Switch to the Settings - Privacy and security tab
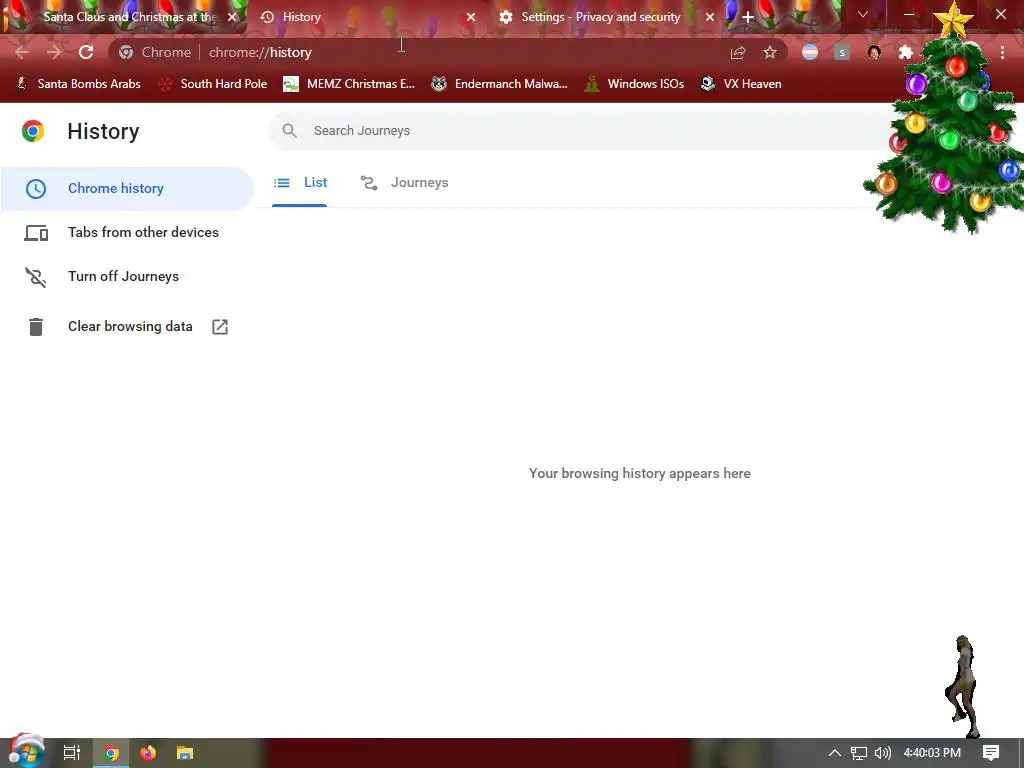Image resolution: width=1024 pixels, height=768 pixels. coord(601,17)
